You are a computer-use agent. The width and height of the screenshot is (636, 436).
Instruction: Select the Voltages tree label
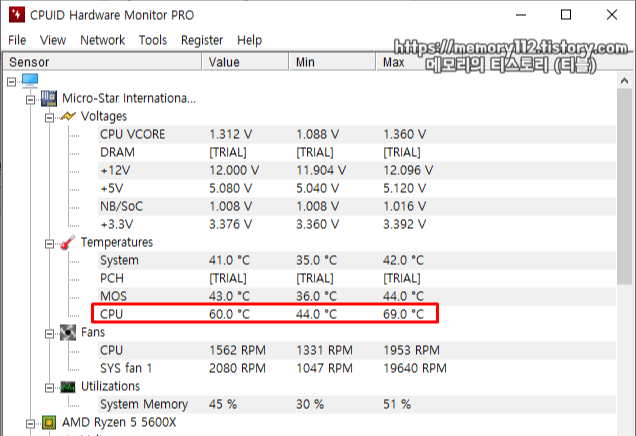(104, 116)
